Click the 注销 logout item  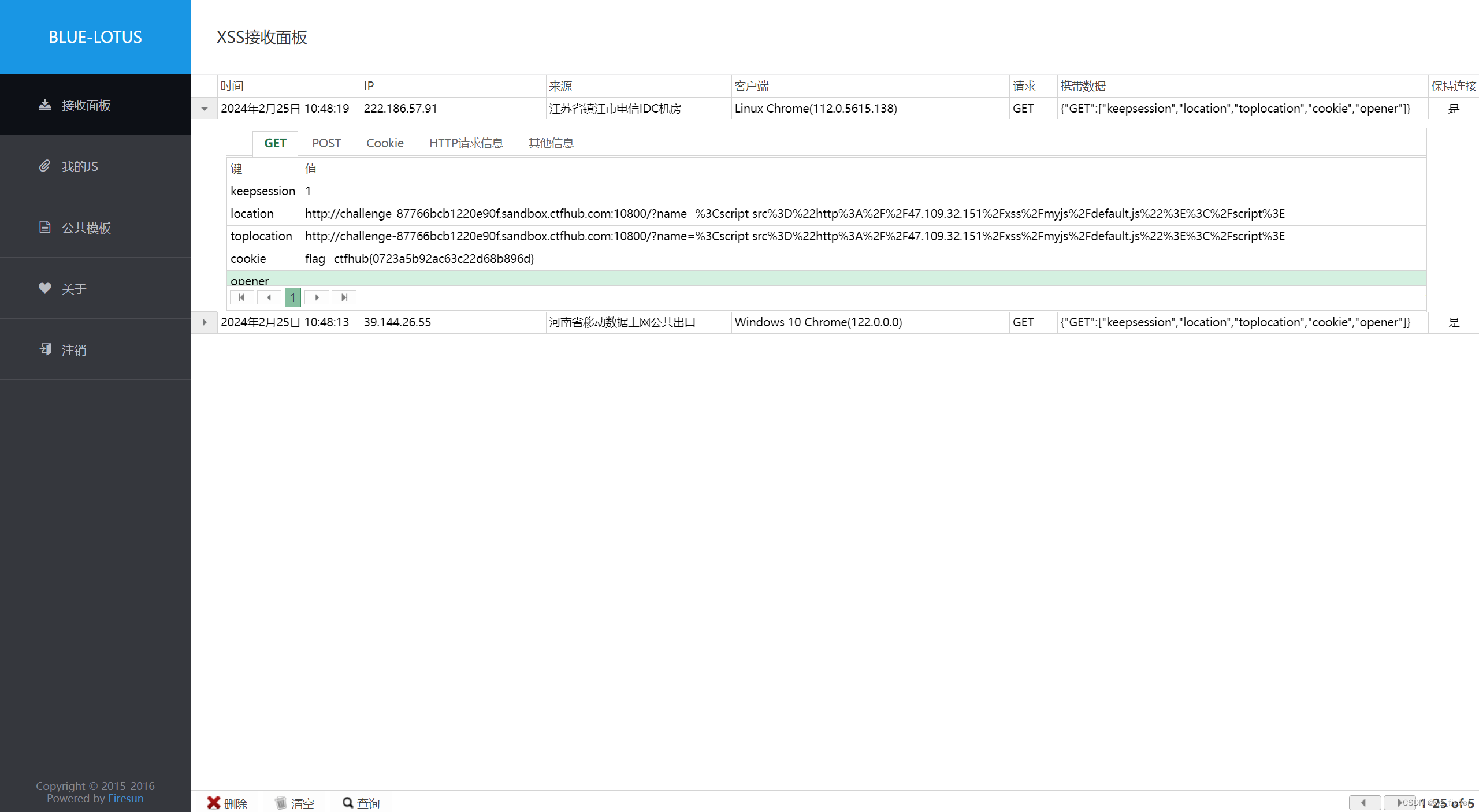tap(95, 349)
